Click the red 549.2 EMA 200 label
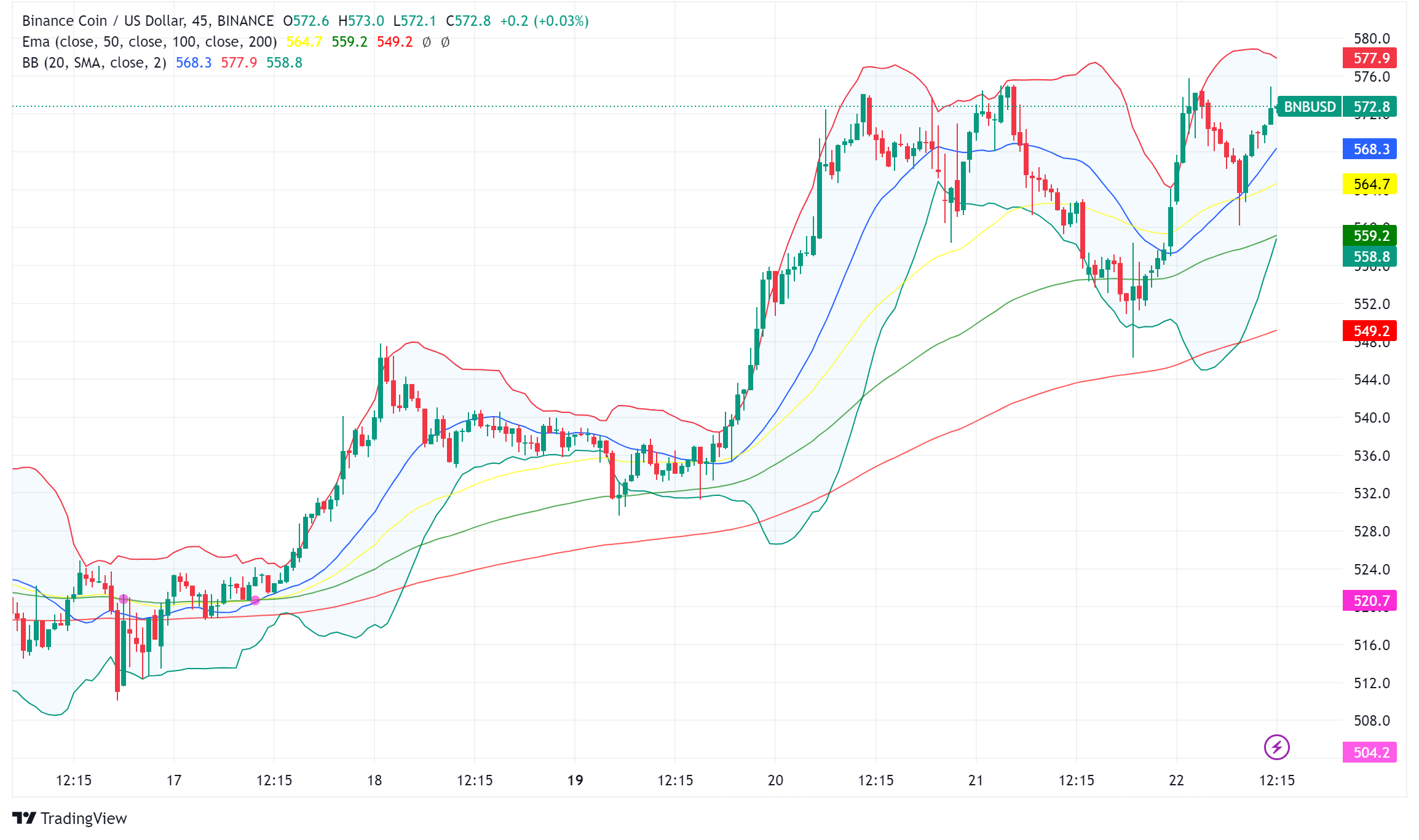The height and width of the screenshot is (840, 1419). point(1370,331)
